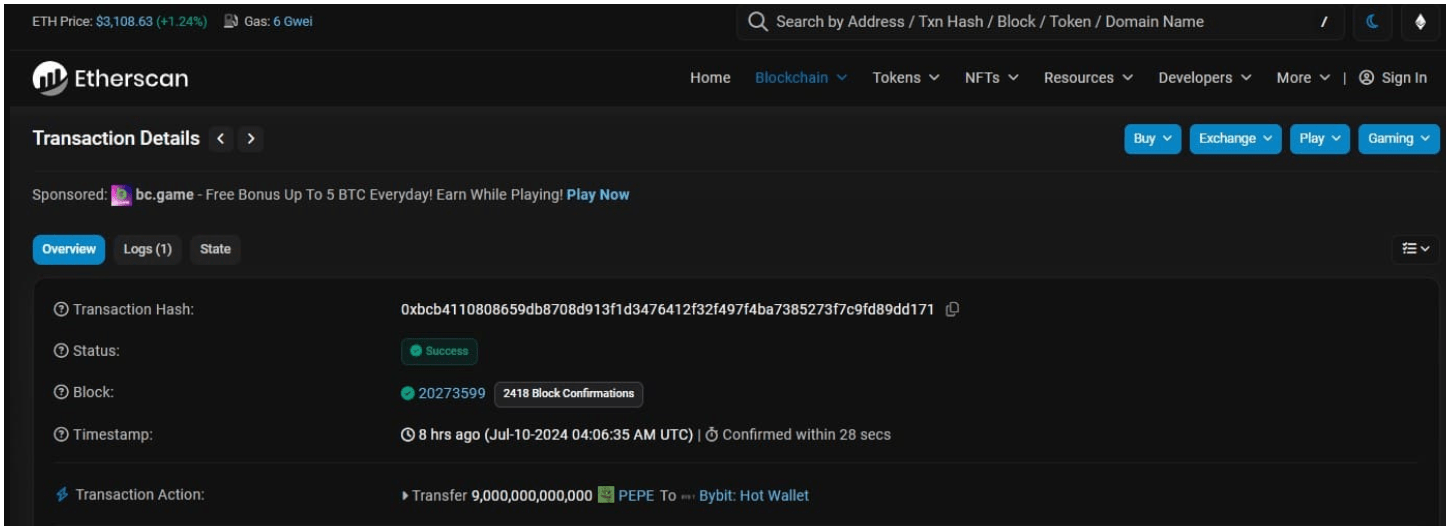Image resolution: width=1450 pixels, height=530 pixels.
Task: Click the Sign In user icon
Action: pyautogui.click(x=1367, y=78)
